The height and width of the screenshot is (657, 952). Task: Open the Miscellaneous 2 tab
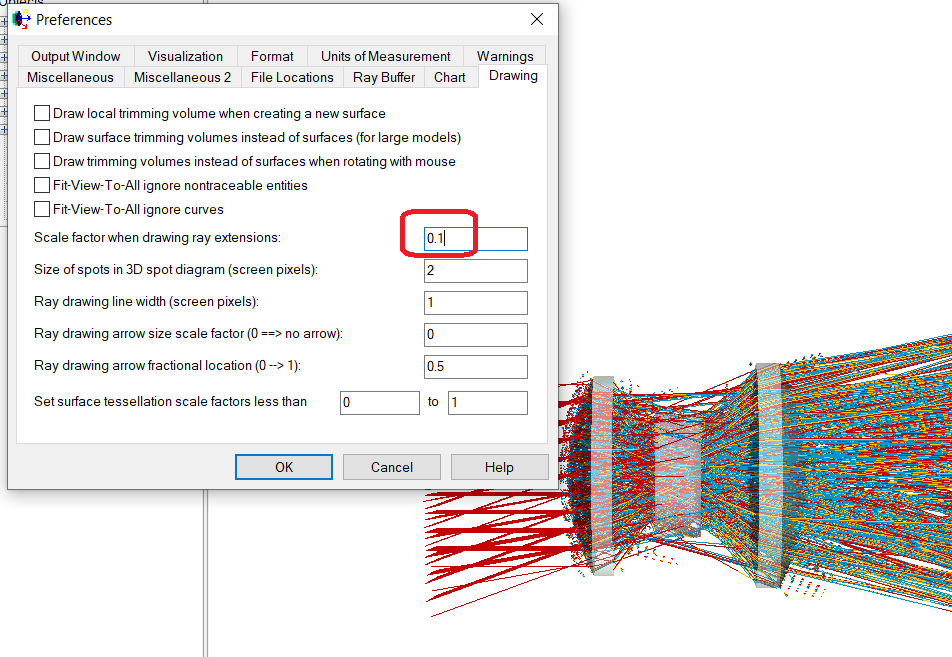point(182,77)
